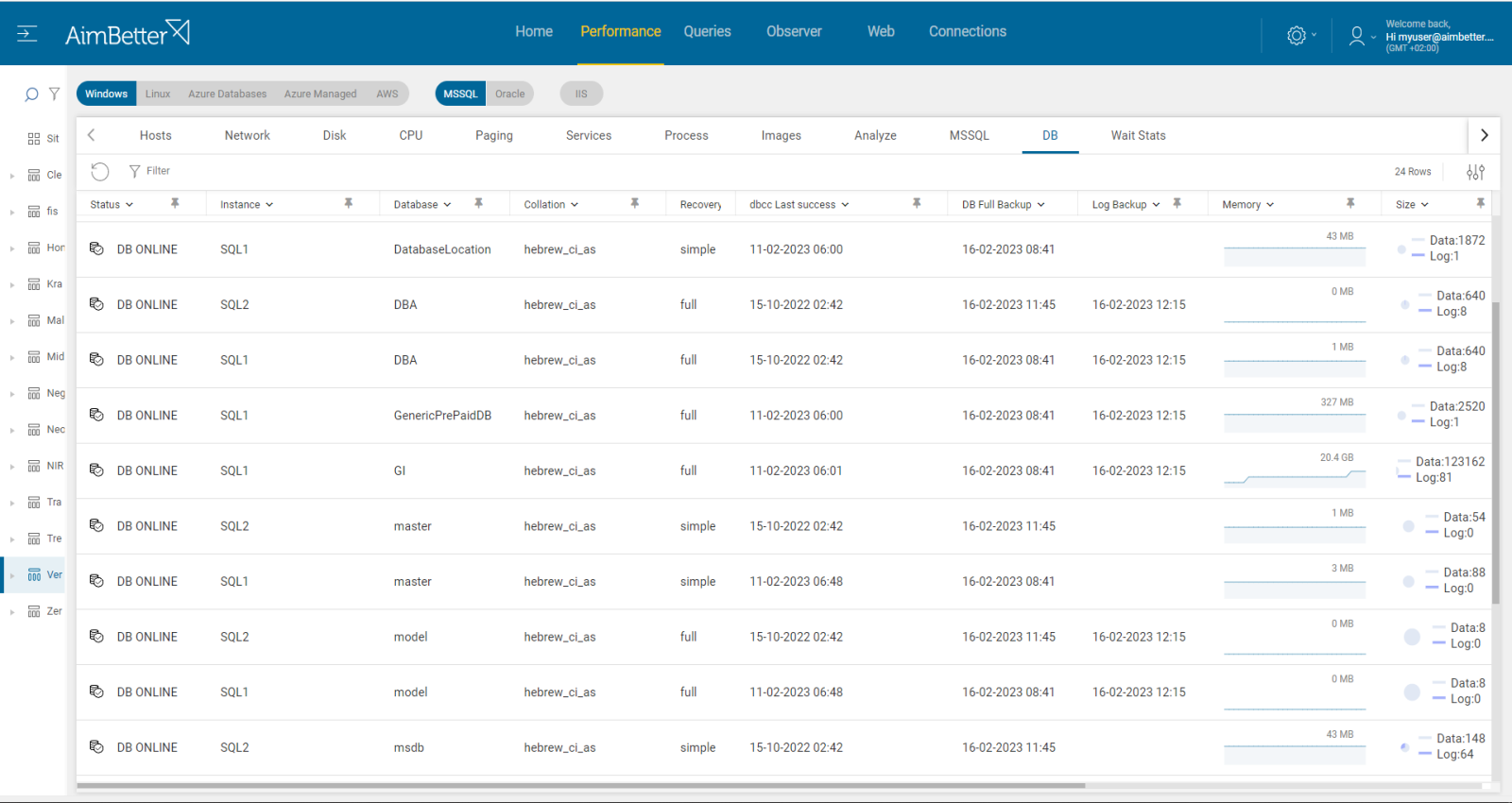
Task: Click database icon for GI row
Action: (96, 470)
